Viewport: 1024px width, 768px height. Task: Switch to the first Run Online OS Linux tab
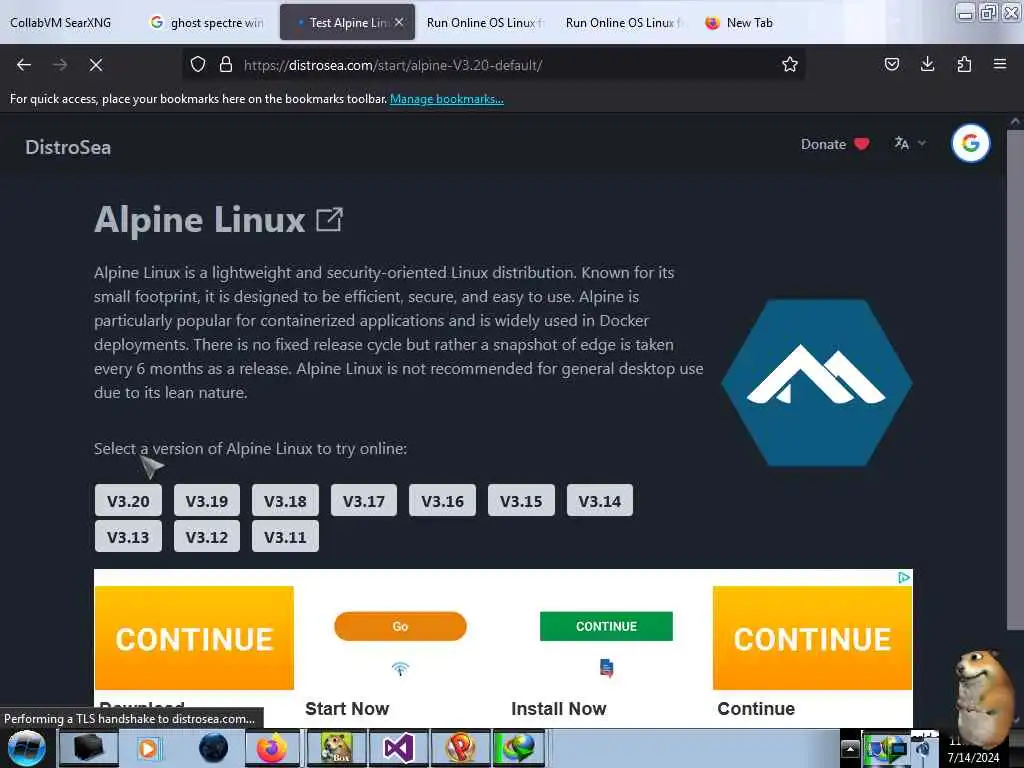[x=485, y=23]
